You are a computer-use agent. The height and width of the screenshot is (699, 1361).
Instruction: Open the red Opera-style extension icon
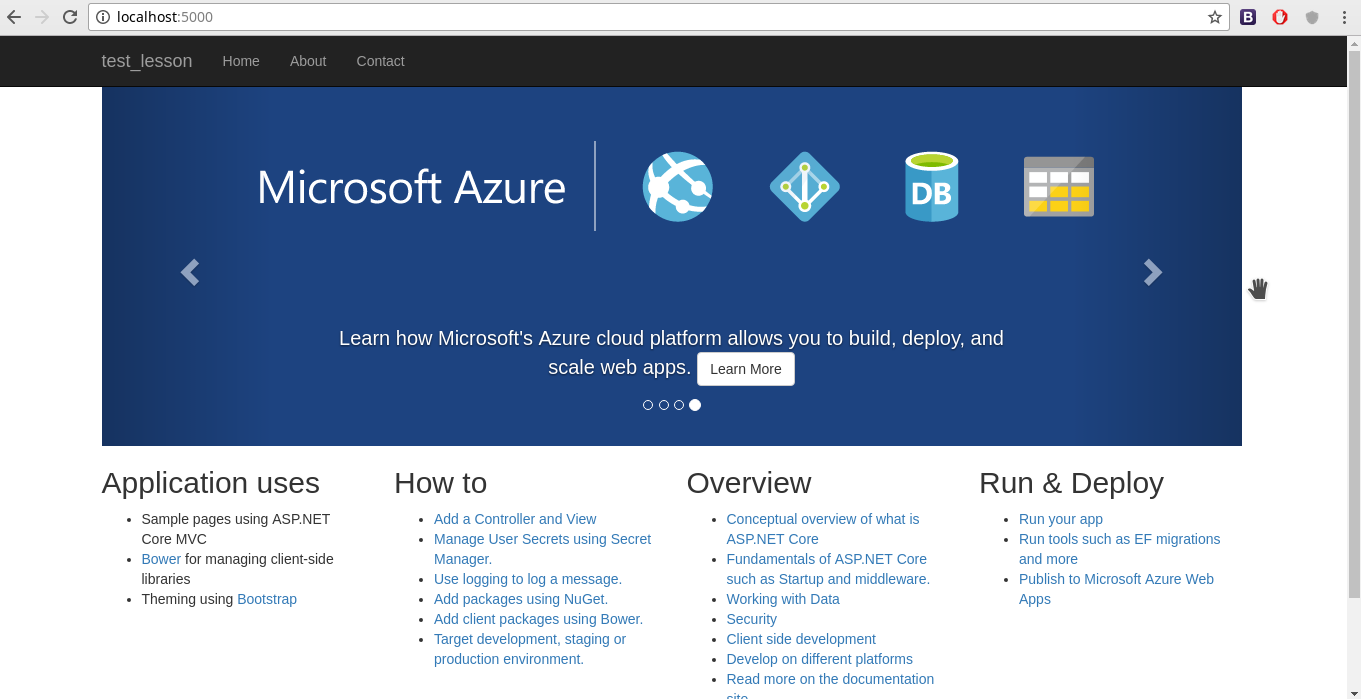(1280, 17)
